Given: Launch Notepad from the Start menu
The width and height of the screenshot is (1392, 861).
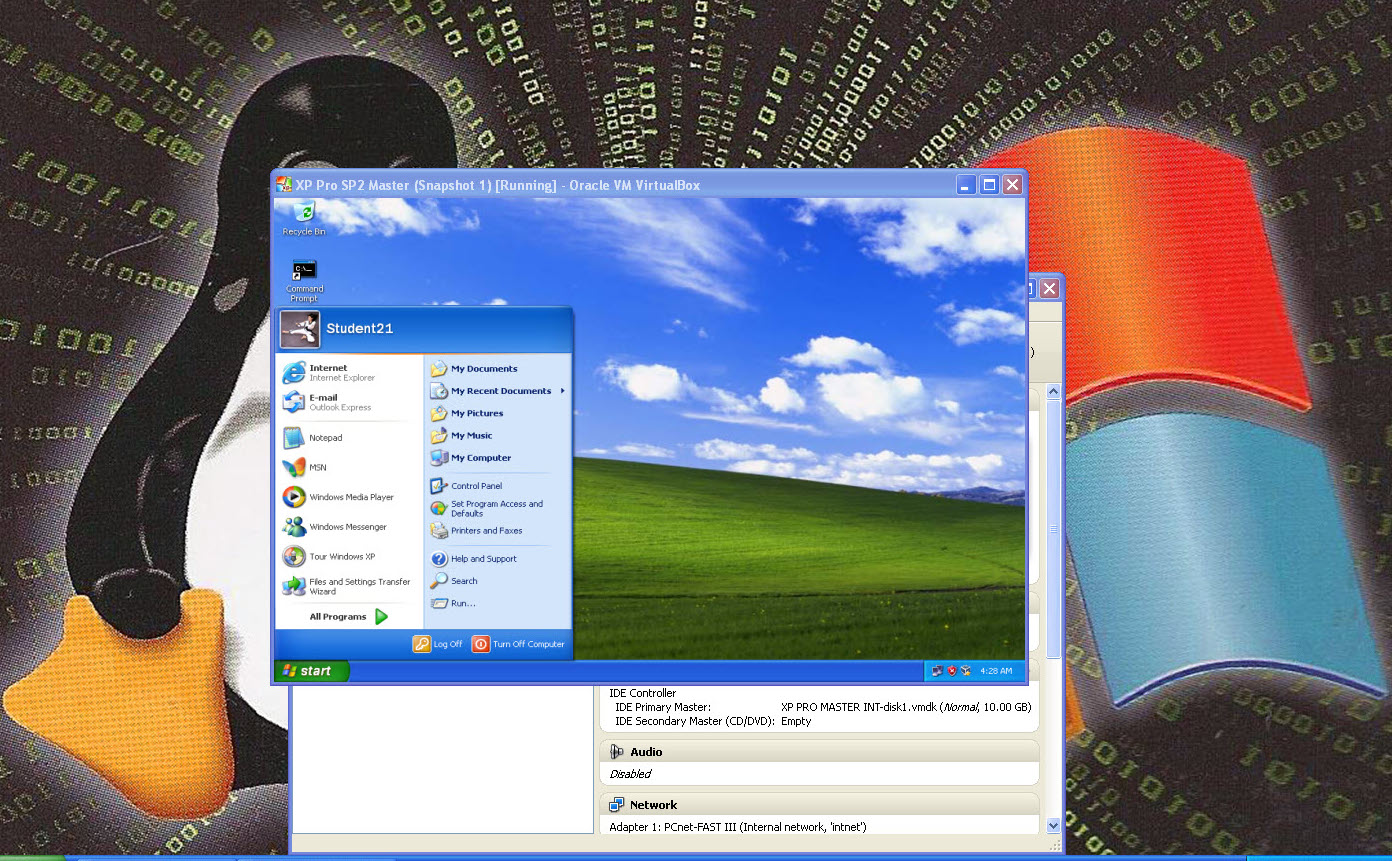Looking at the screenshot, I should (325, 438).
